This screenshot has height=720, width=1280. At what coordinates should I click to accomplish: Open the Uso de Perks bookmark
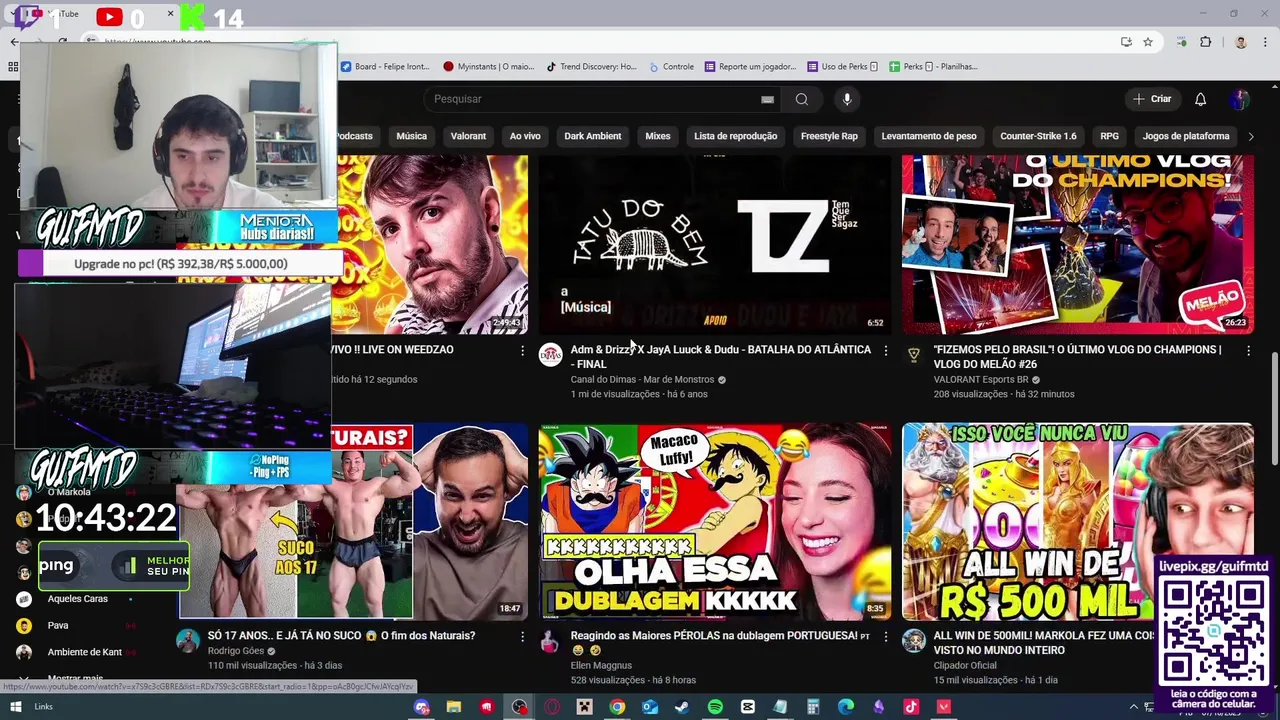pos(843,67)
